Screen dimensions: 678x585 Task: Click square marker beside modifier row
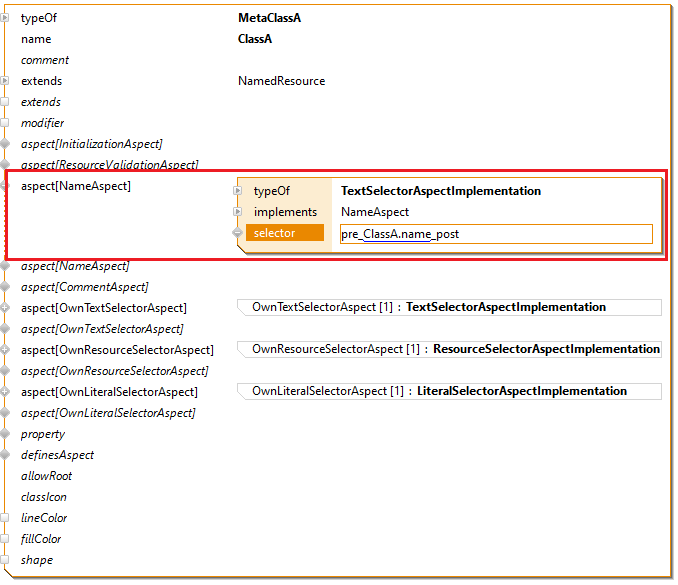coord(5,123)
